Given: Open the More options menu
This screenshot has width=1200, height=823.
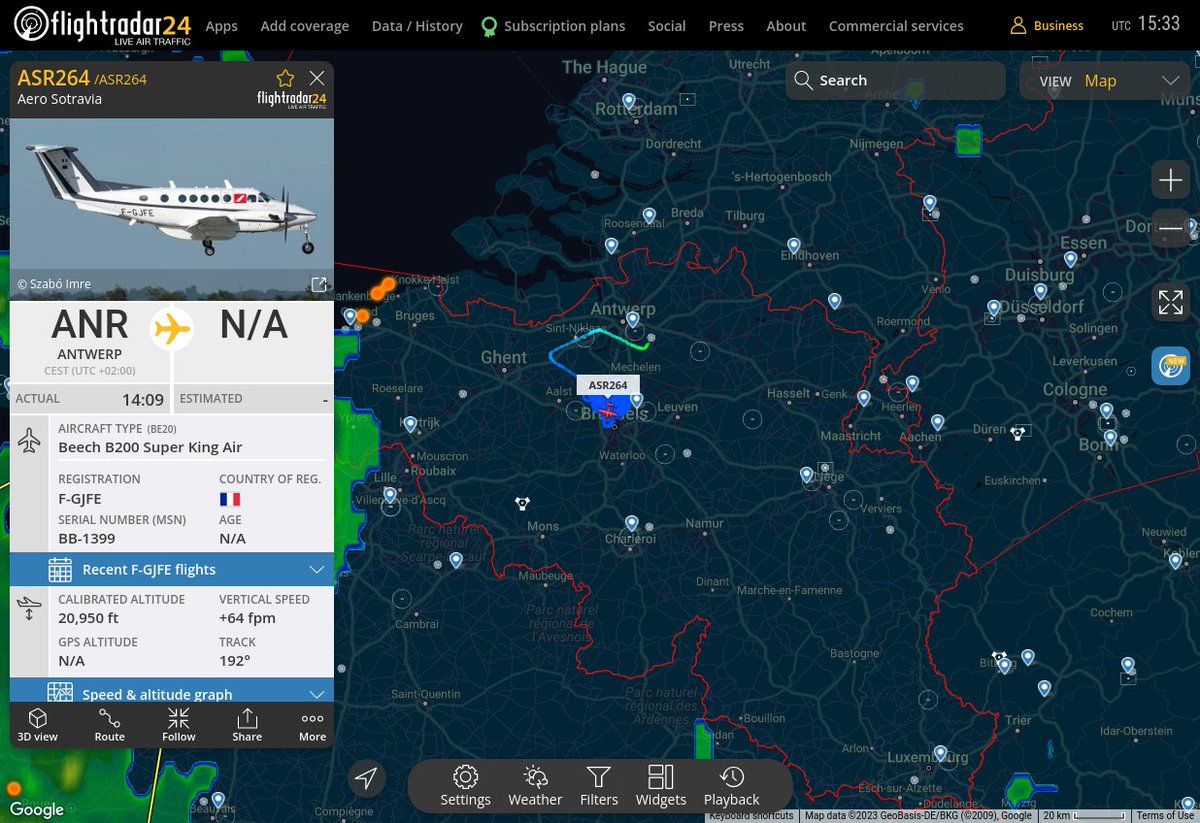Looking at the screenshot, I should tap(312, 725).
